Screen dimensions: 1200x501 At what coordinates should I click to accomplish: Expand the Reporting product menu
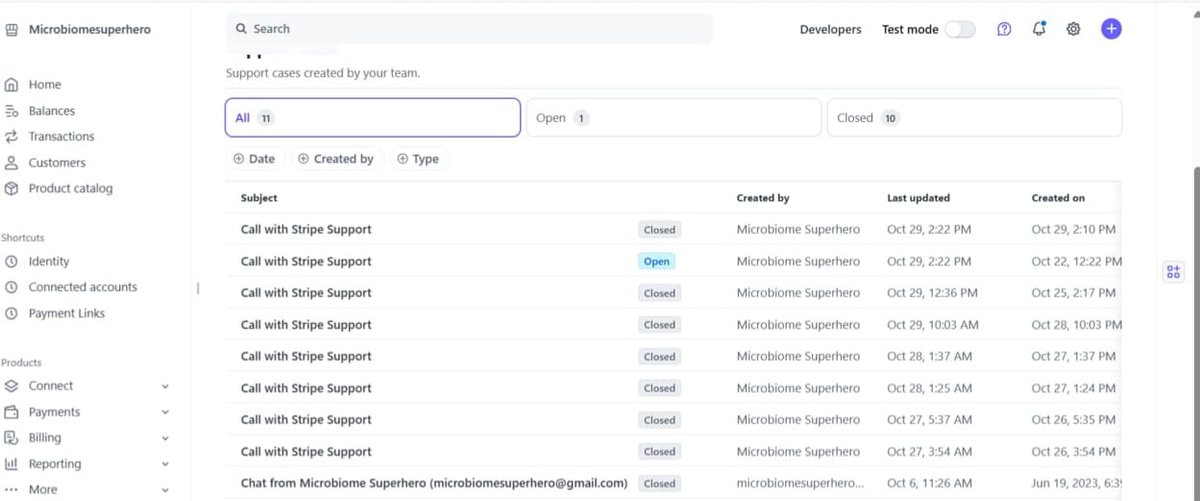[165, 464]
